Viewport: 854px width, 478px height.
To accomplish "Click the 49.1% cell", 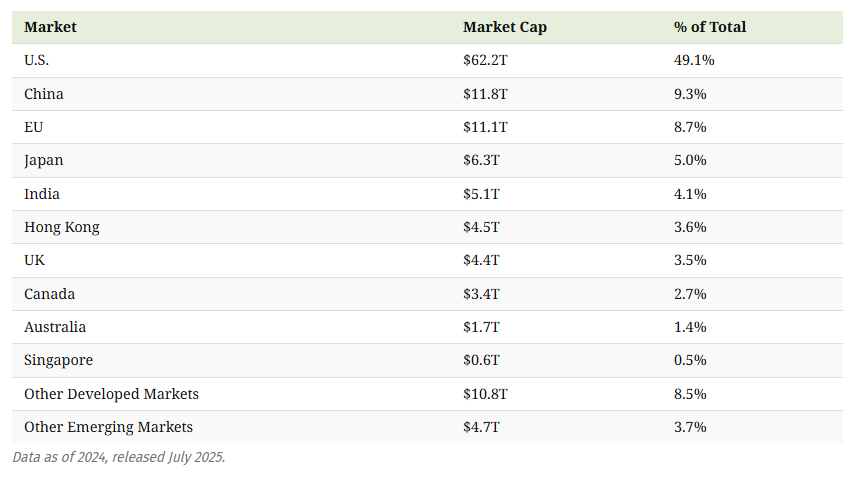I will click(x=694, y=60).
